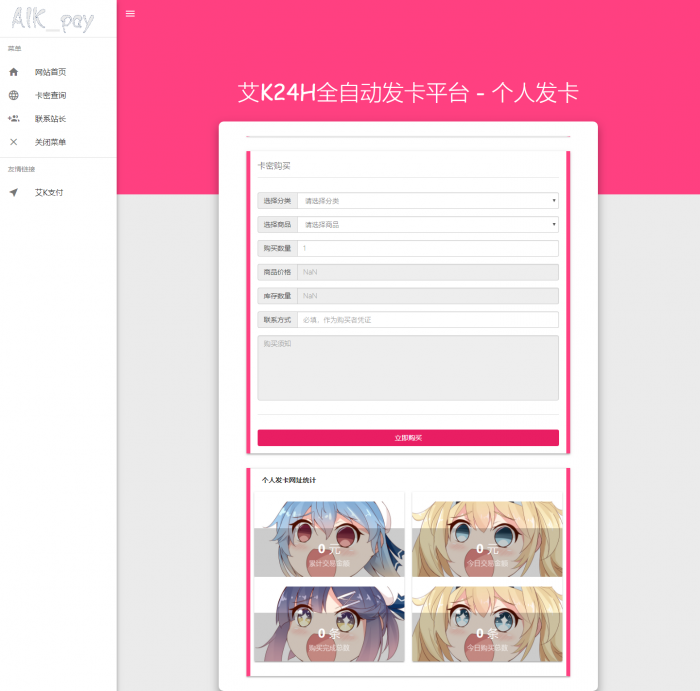The image size is (700, 691).
Task: Open the 联系站长 contact link
Action: [51, 119]
